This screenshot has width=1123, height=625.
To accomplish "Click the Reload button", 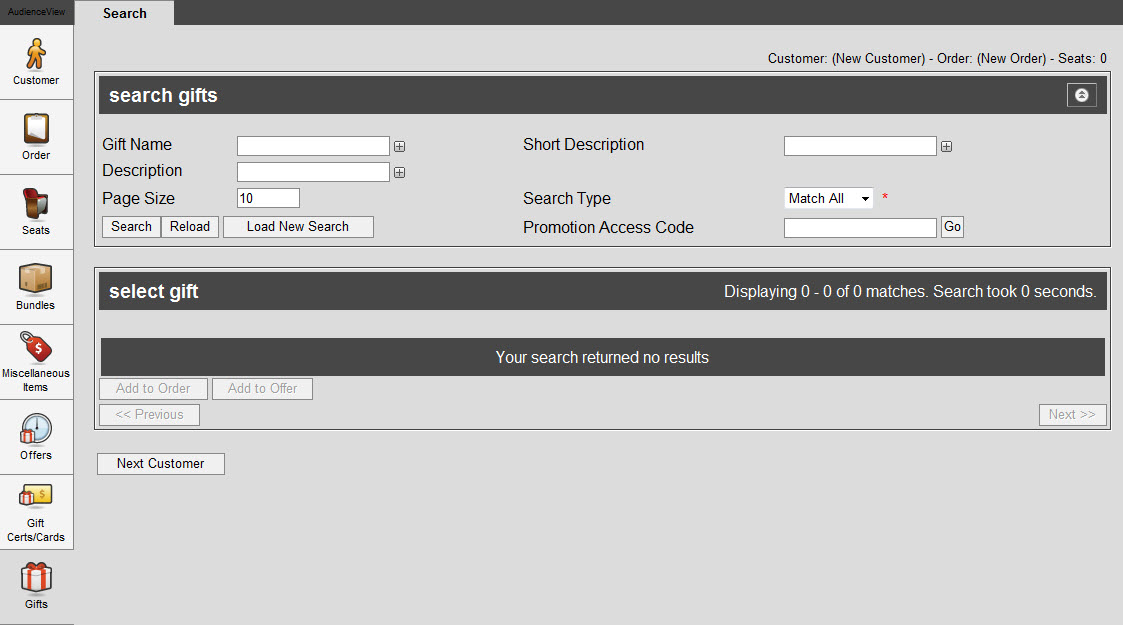I will pyautogui.click(x=190, y=227).
